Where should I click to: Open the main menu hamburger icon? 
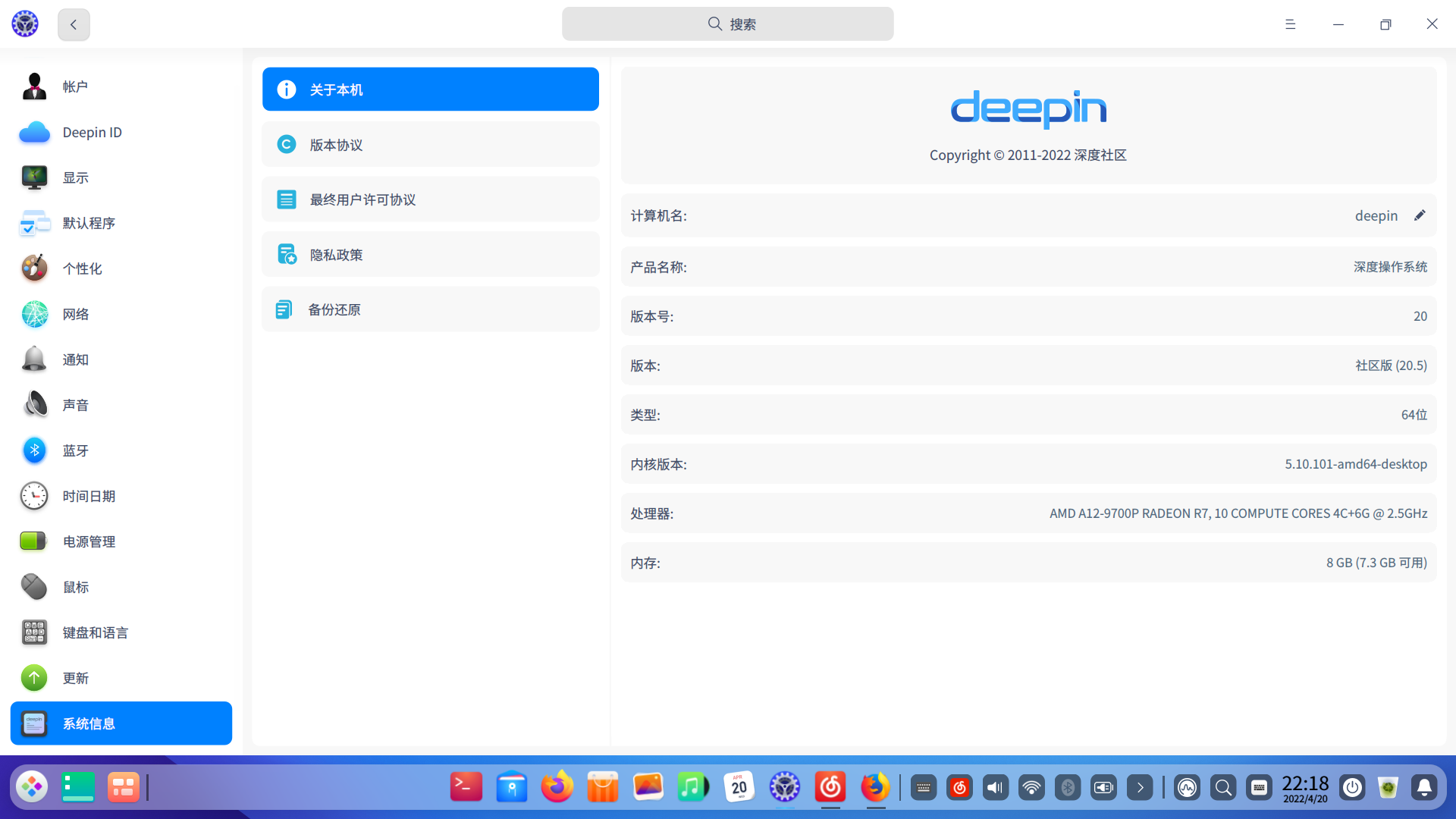click(x=1291, y=24)
